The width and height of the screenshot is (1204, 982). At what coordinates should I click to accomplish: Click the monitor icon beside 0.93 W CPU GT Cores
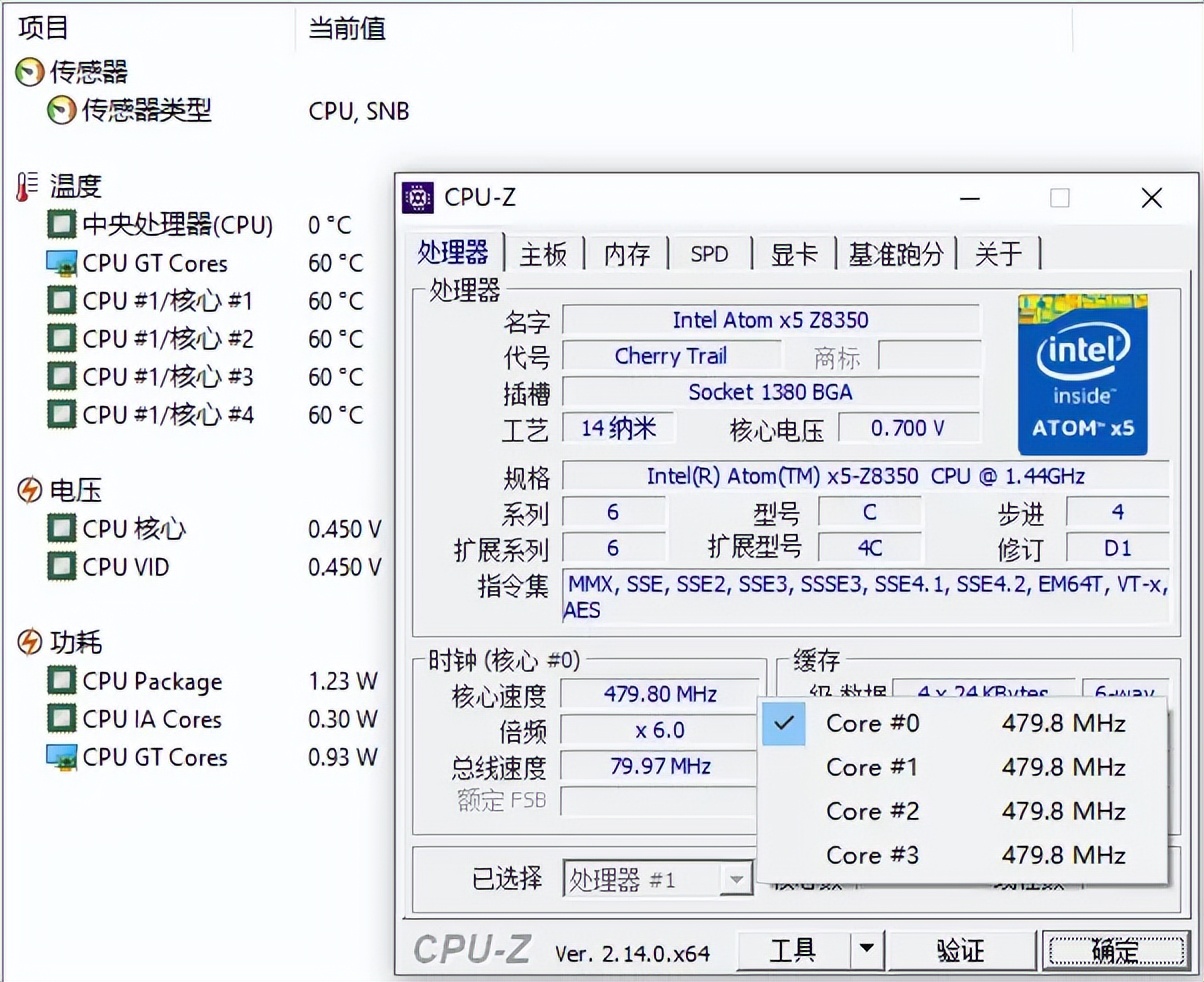coord(62,757)
